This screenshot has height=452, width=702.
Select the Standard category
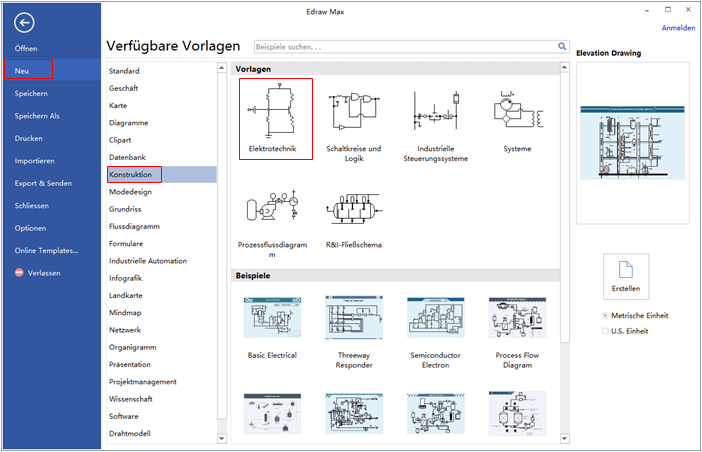tap(124, 71)
